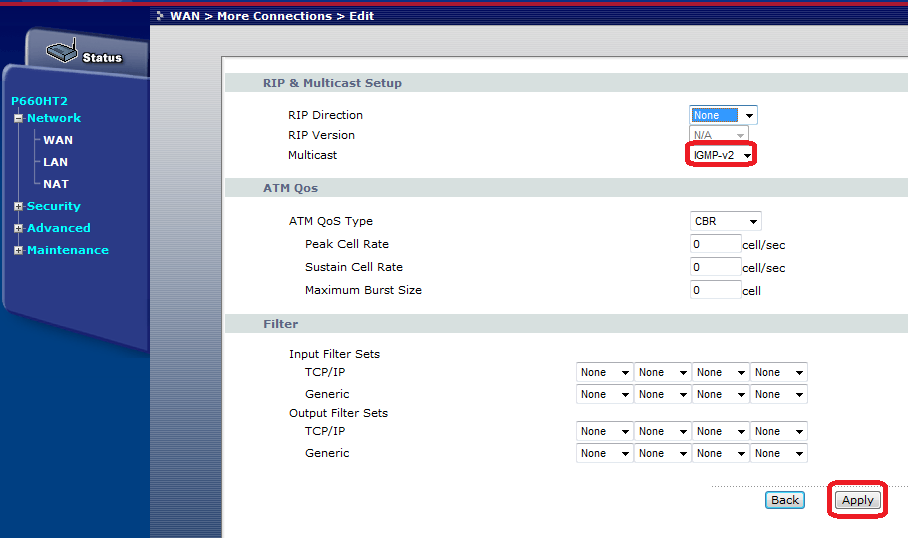The height and width of the screenshot is (538, 908).
Task: Open fourth Output TCP/IP filter dropdown
Action: [x=778, y=431]
